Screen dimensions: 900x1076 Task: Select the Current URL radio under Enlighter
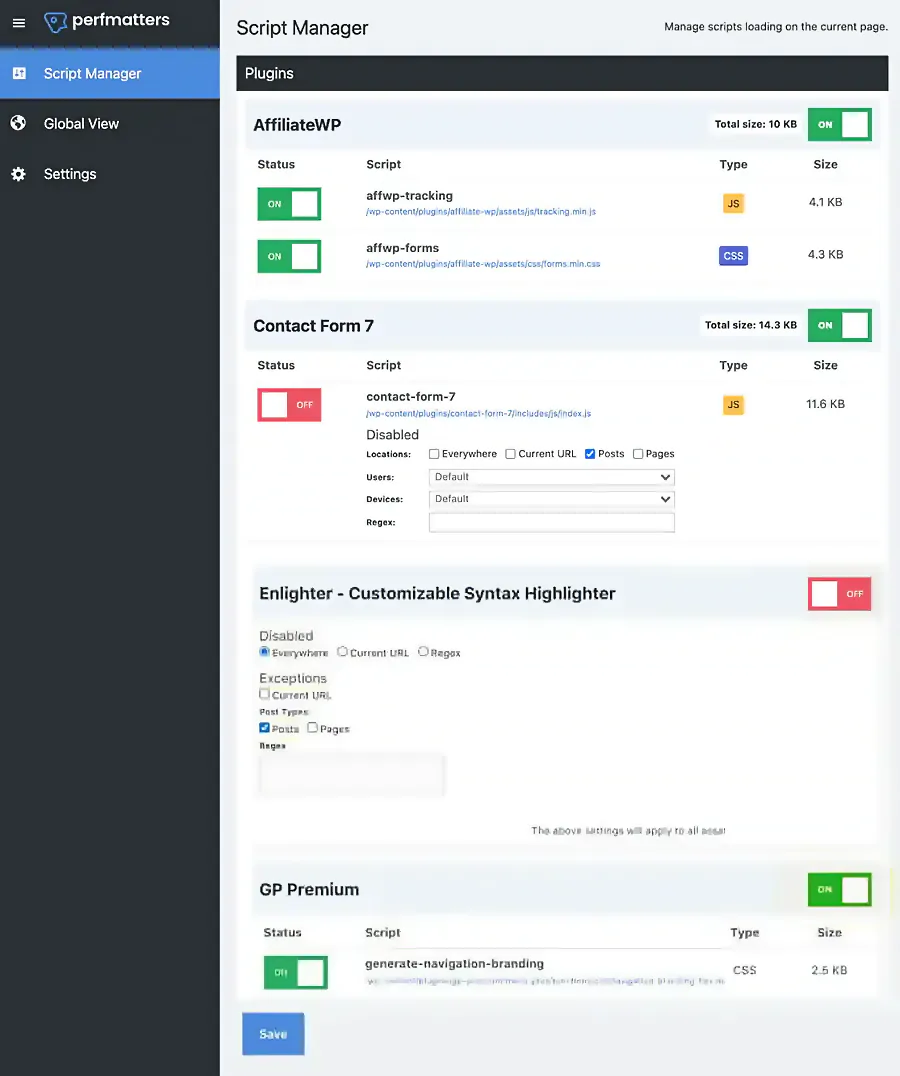coord(344,652)
